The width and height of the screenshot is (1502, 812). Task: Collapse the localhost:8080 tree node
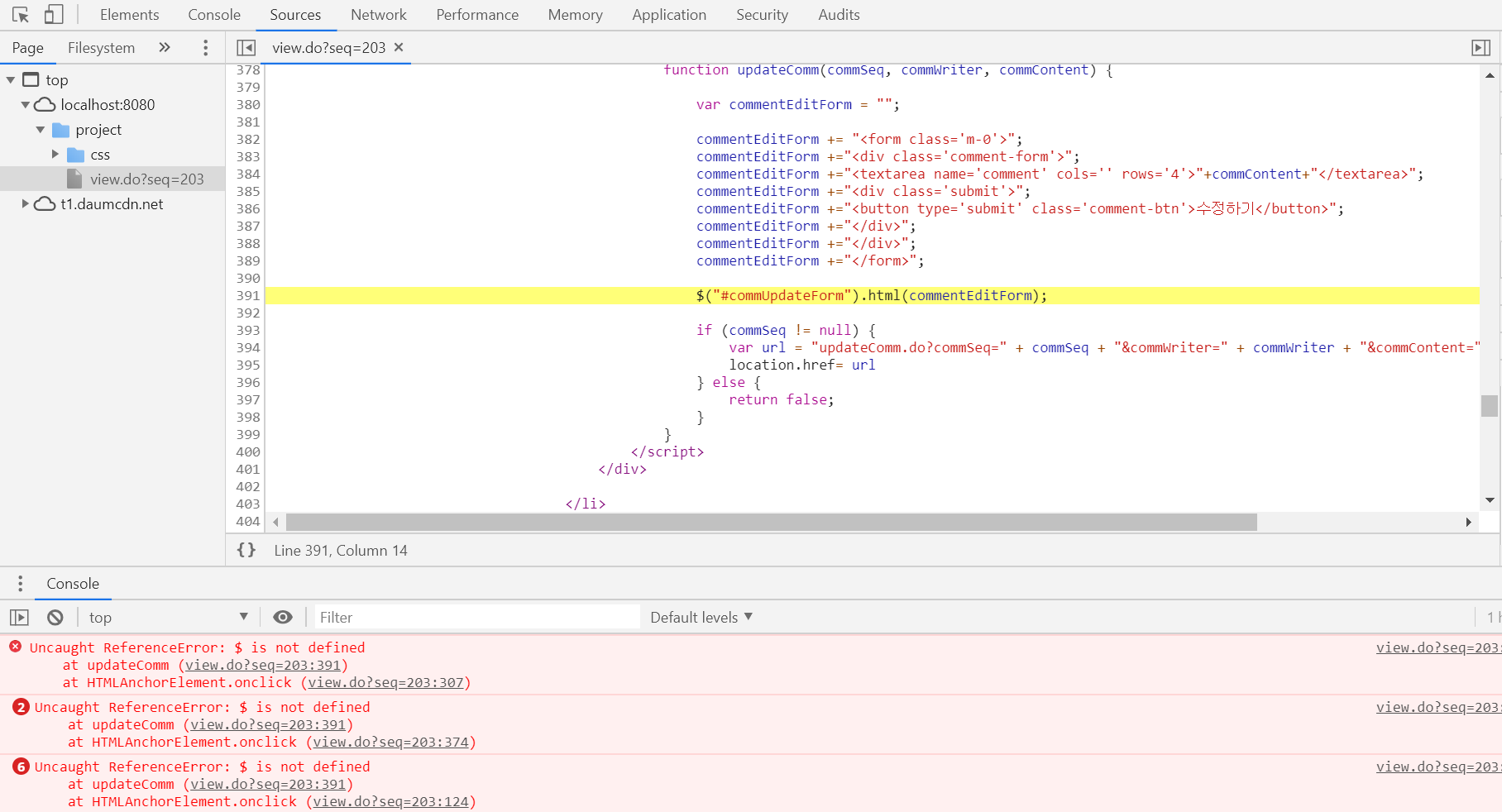(26, 105)
